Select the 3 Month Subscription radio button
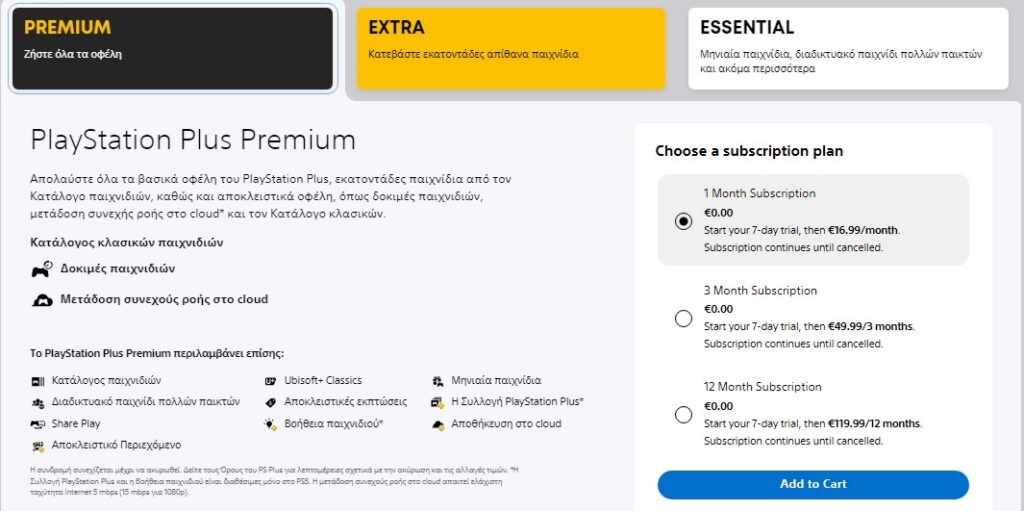 [684, 318]
